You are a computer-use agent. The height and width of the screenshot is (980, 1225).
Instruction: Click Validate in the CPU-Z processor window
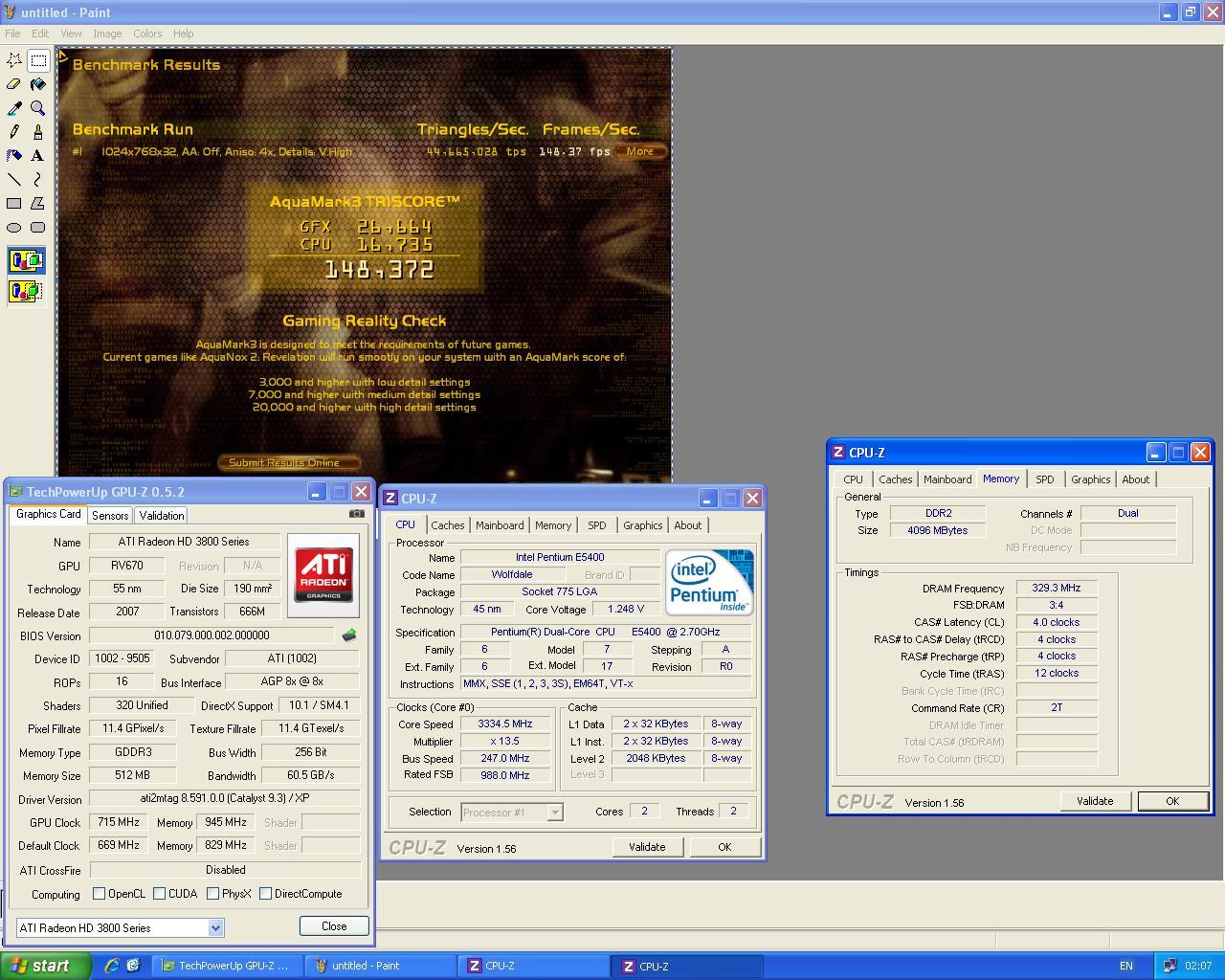(x=647, y=847)
